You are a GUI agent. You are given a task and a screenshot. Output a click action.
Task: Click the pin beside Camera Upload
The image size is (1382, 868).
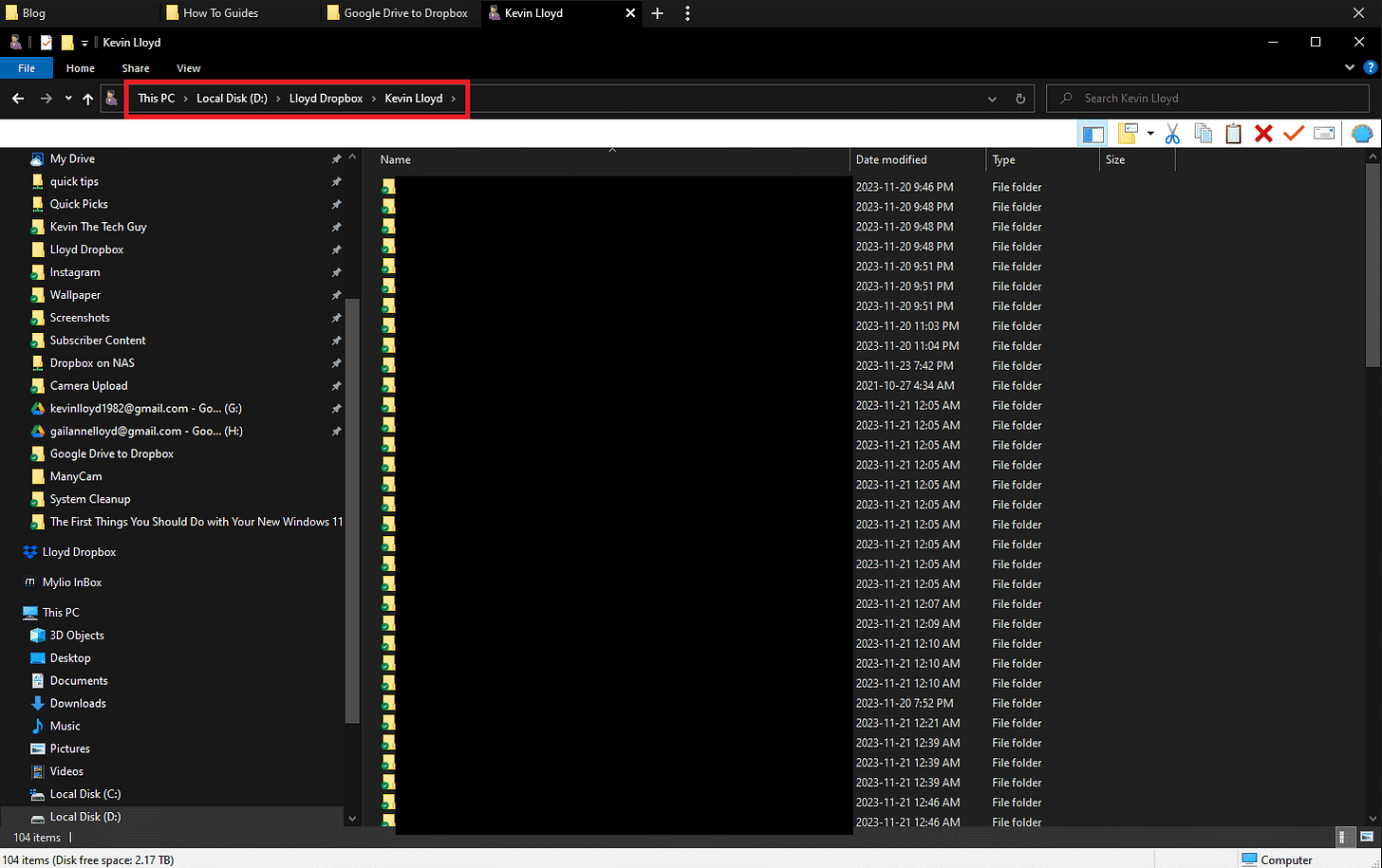click(x=336, y=386)
